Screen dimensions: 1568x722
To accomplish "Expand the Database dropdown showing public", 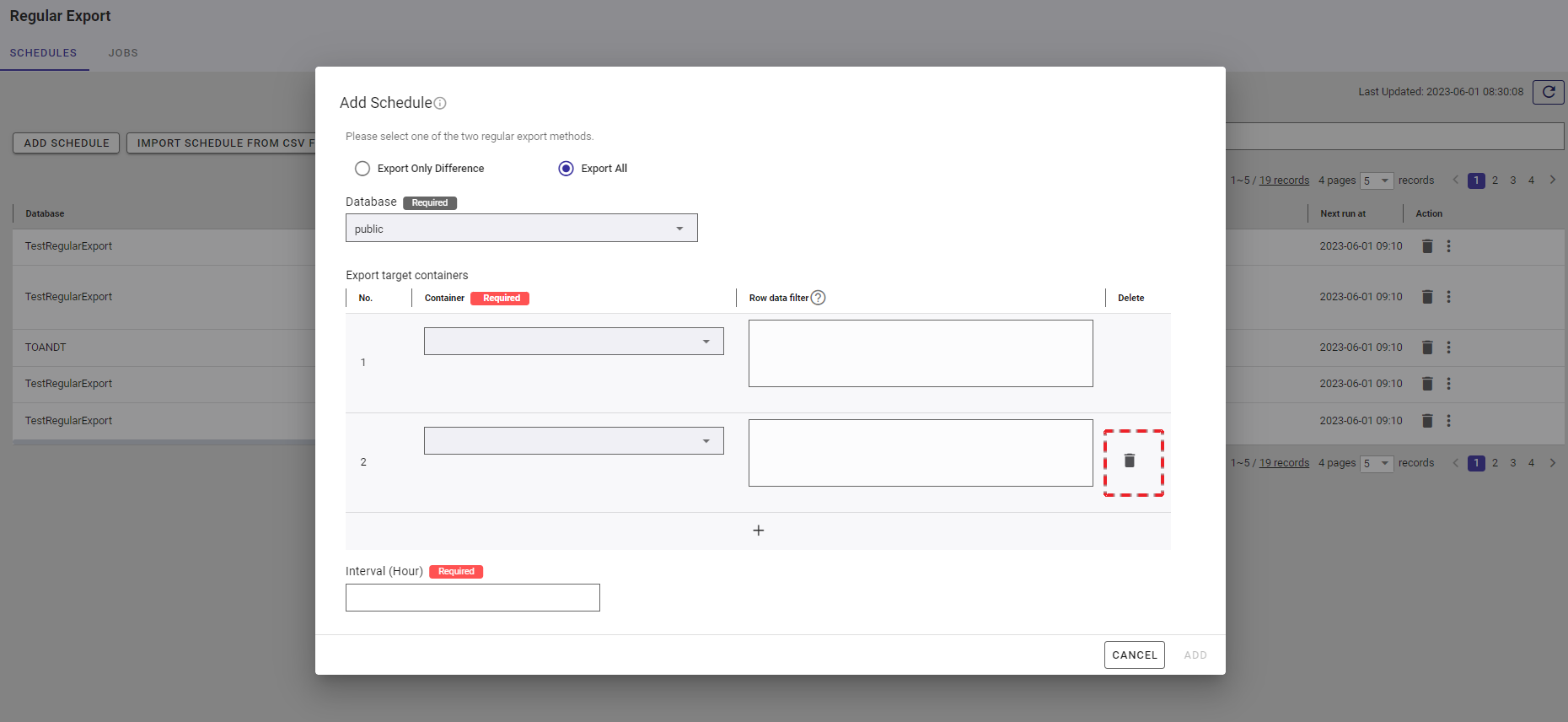I will click(521, 229).
